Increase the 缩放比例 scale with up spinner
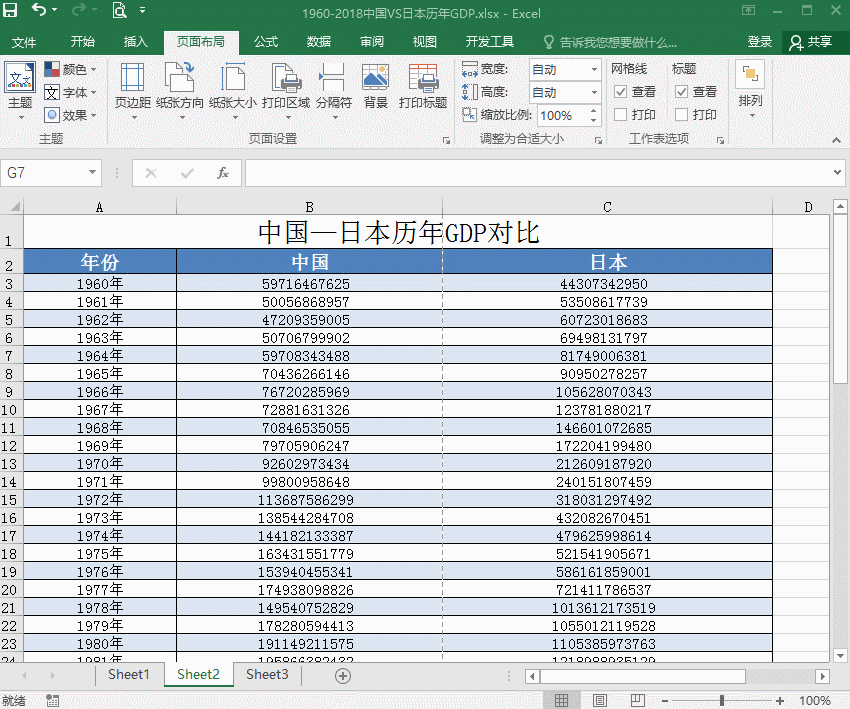This screenshot has width=850, height=709. pos(594,111)
